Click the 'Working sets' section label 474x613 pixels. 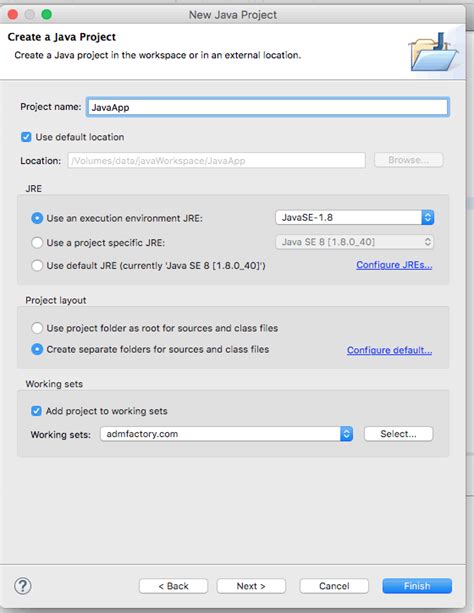tap(54, 384)
